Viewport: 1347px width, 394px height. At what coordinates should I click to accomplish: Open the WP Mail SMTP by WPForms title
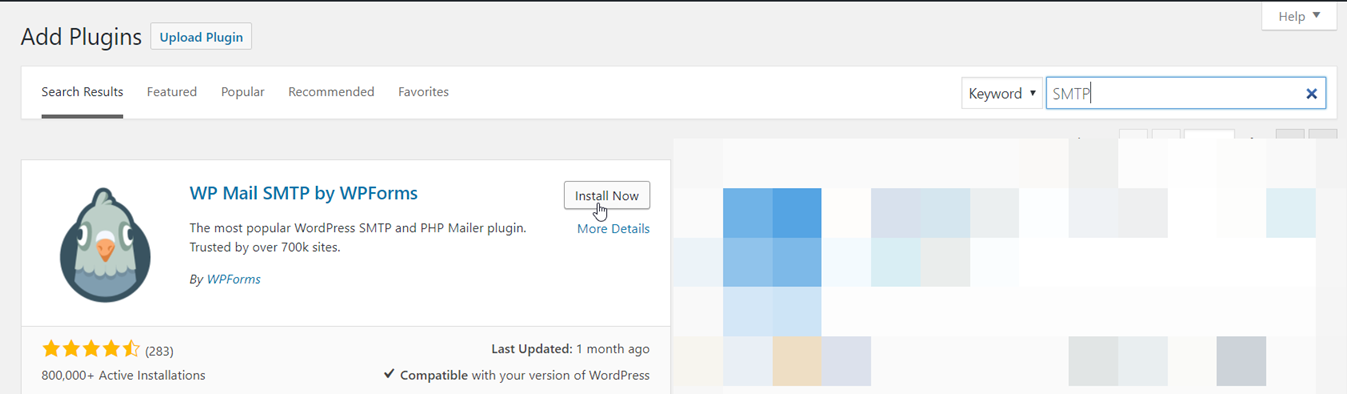(x=303, y=193)
